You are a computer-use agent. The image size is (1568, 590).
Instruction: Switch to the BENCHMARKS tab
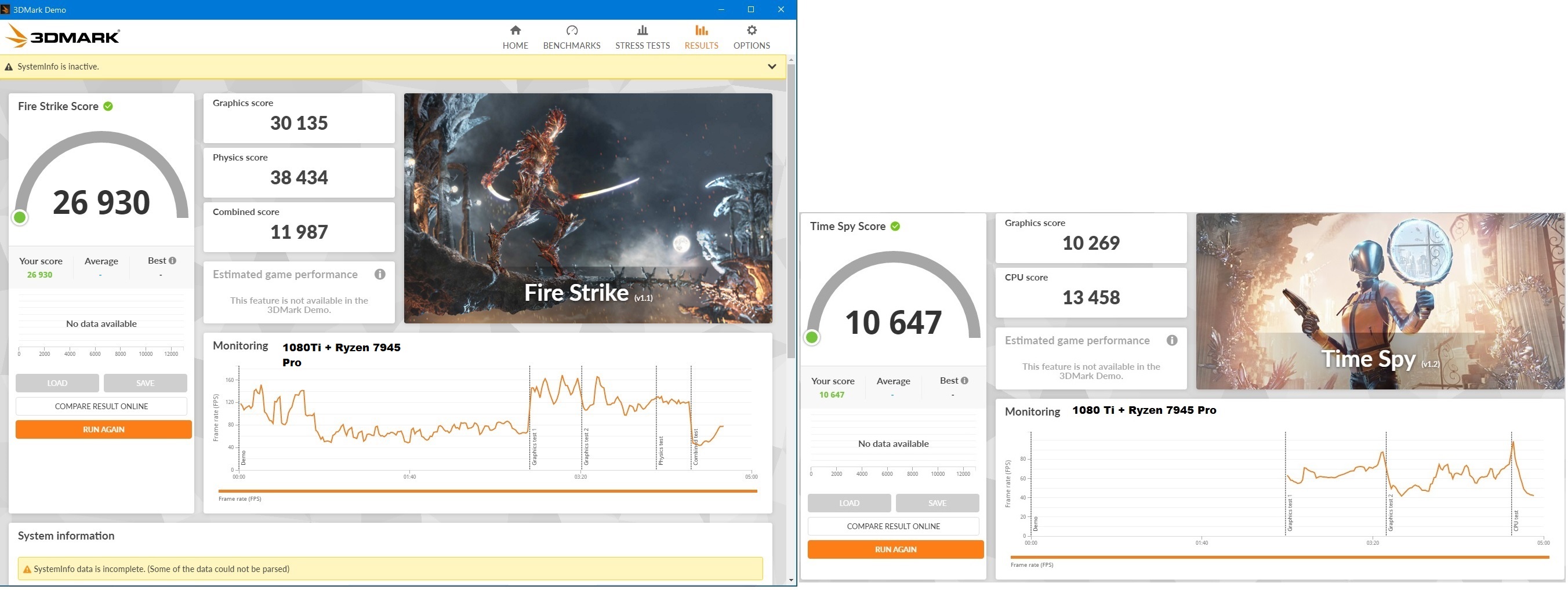tap(572, 38)
